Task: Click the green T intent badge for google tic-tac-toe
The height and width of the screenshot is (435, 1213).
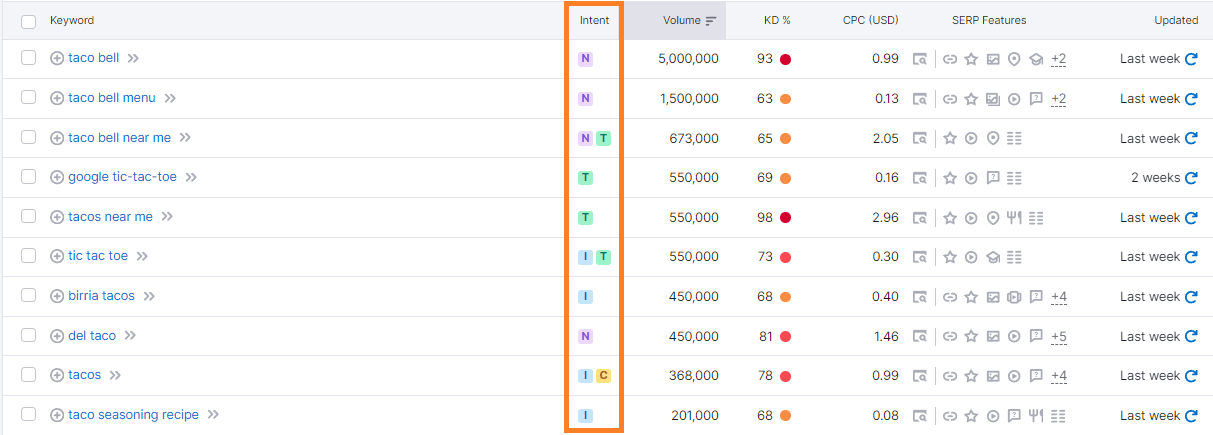Action: click(585, 178)
